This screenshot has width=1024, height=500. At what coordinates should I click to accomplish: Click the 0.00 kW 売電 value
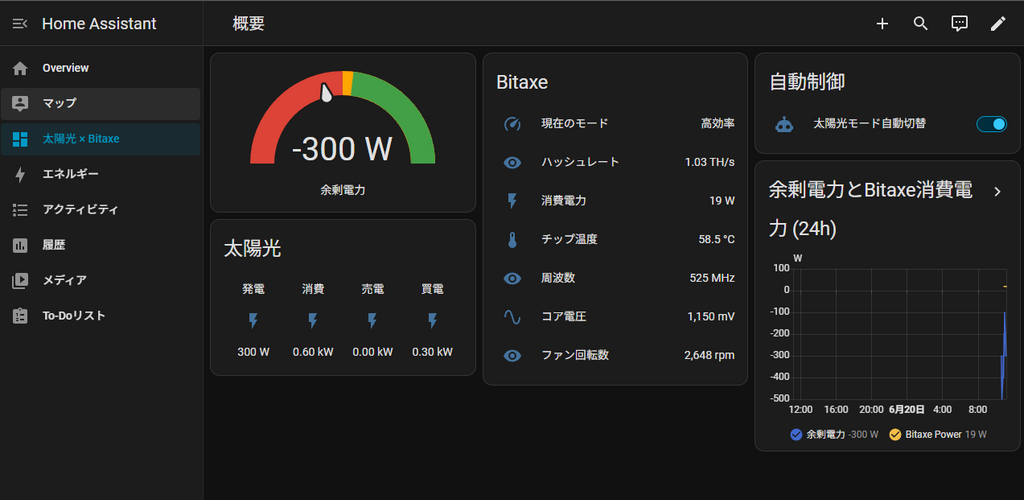[x=372, y=352]
